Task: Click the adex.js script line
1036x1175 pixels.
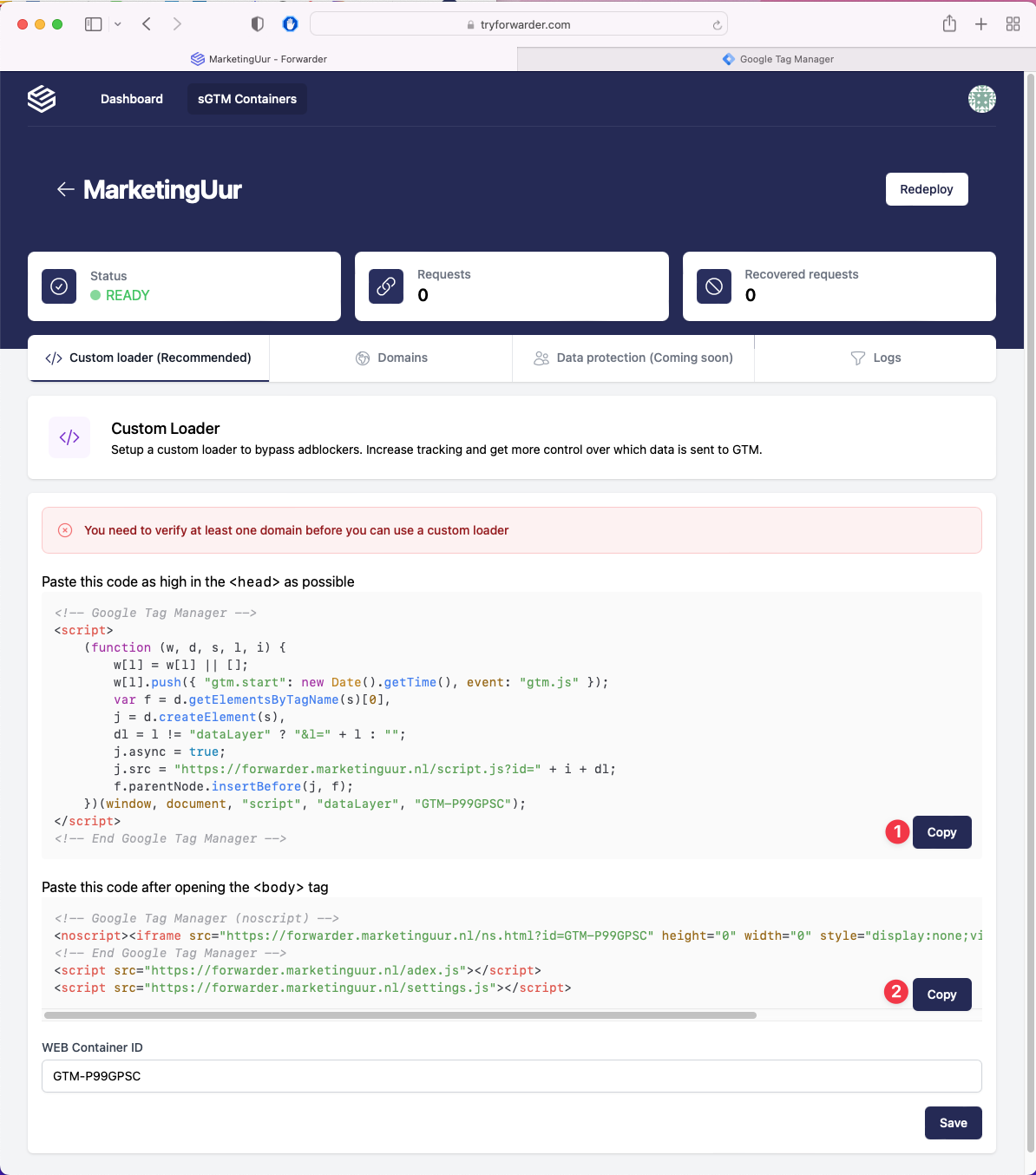Action: (298, 970)
